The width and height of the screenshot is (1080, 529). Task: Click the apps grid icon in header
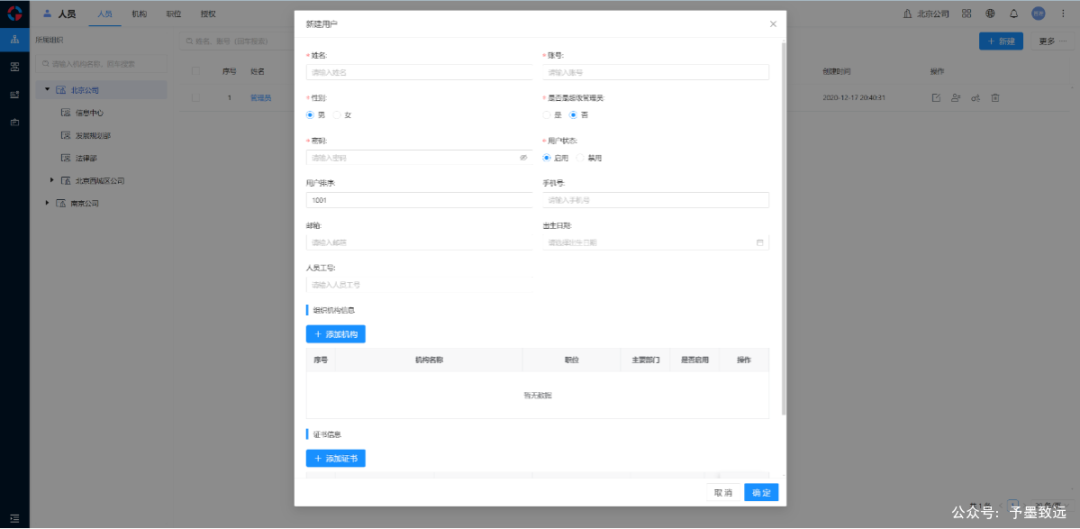tap(966, 13)
